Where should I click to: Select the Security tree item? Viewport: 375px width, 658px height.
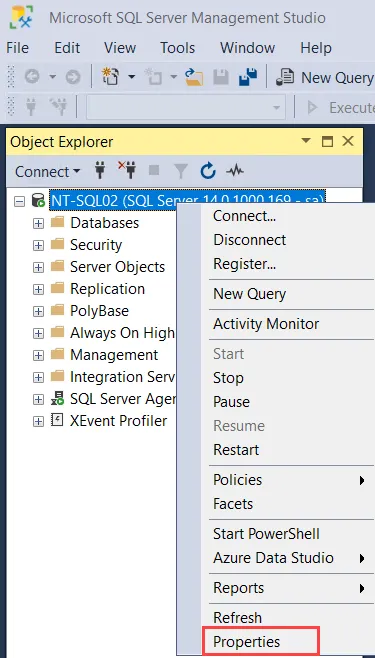(x=96, y=245)
